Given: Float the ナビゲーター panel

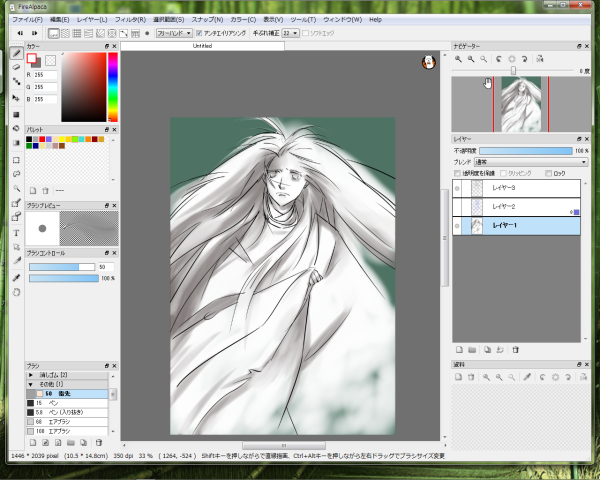Looking at the screenshot, I should point(579,46).
